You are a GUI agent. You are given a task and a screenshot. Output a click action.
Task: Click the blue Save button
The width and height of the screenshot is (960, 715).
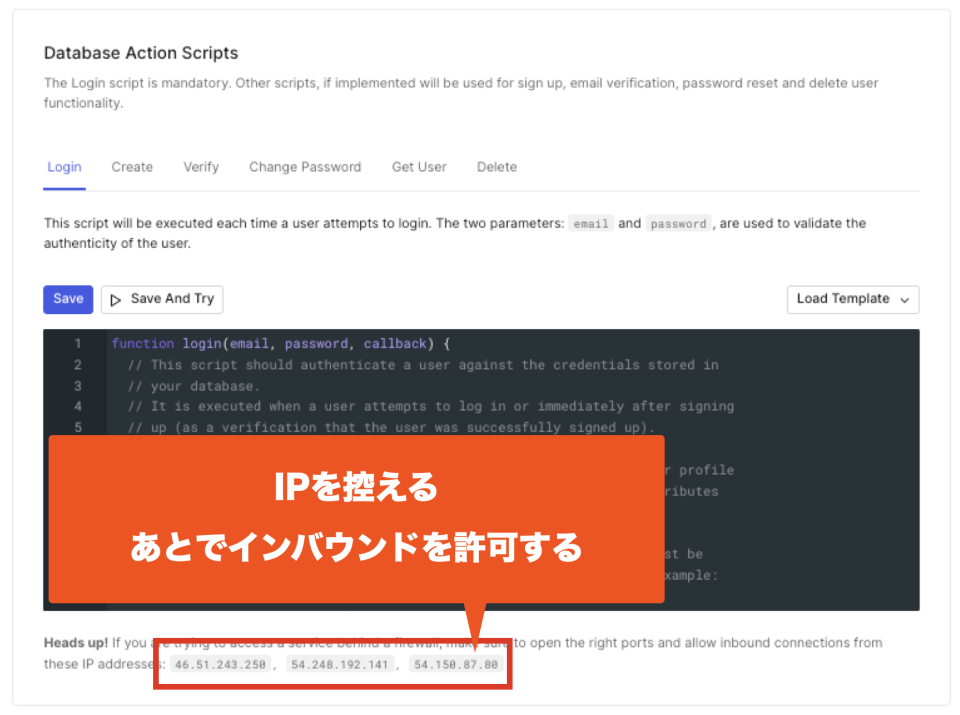(x=67, y=299)
